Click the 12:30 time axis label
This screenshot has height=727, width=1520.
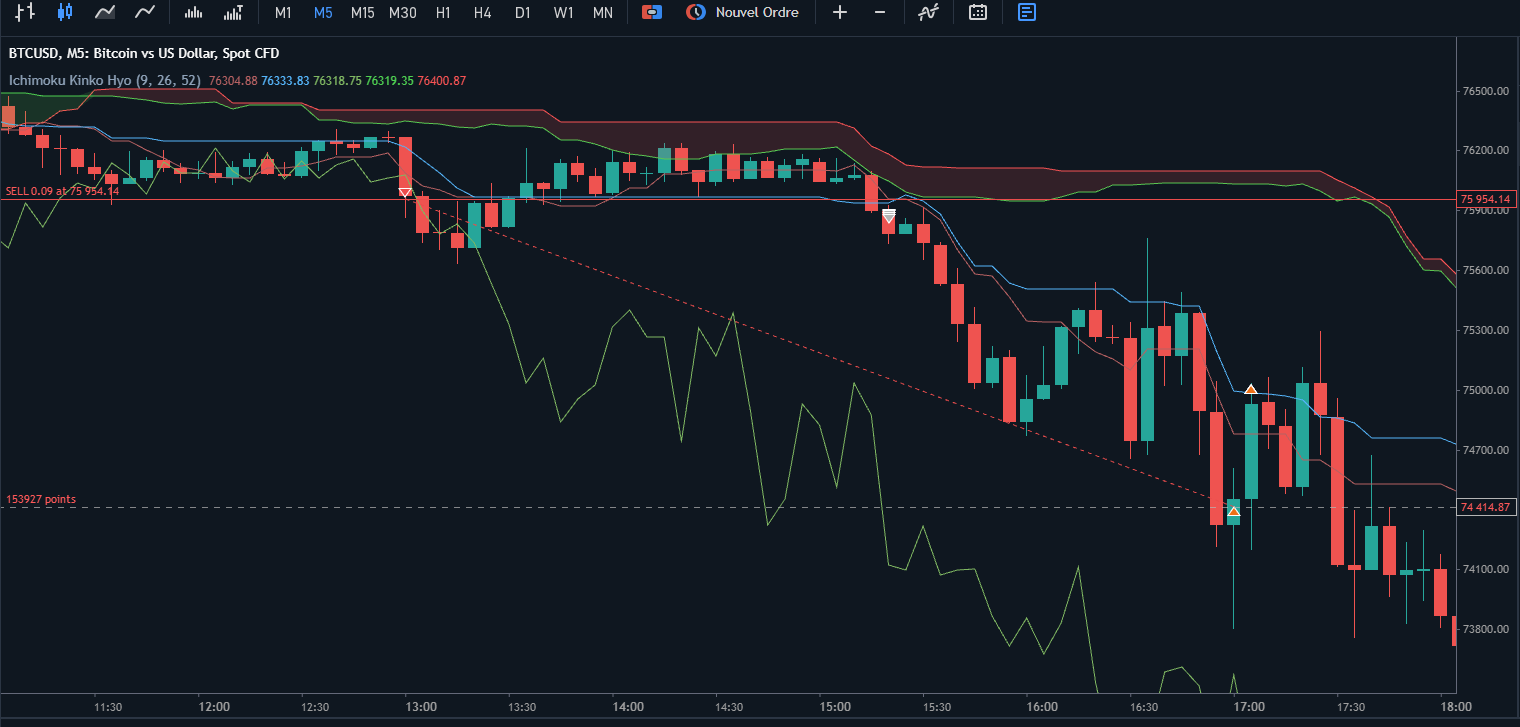pyautogui.click(x=315, y=707)
